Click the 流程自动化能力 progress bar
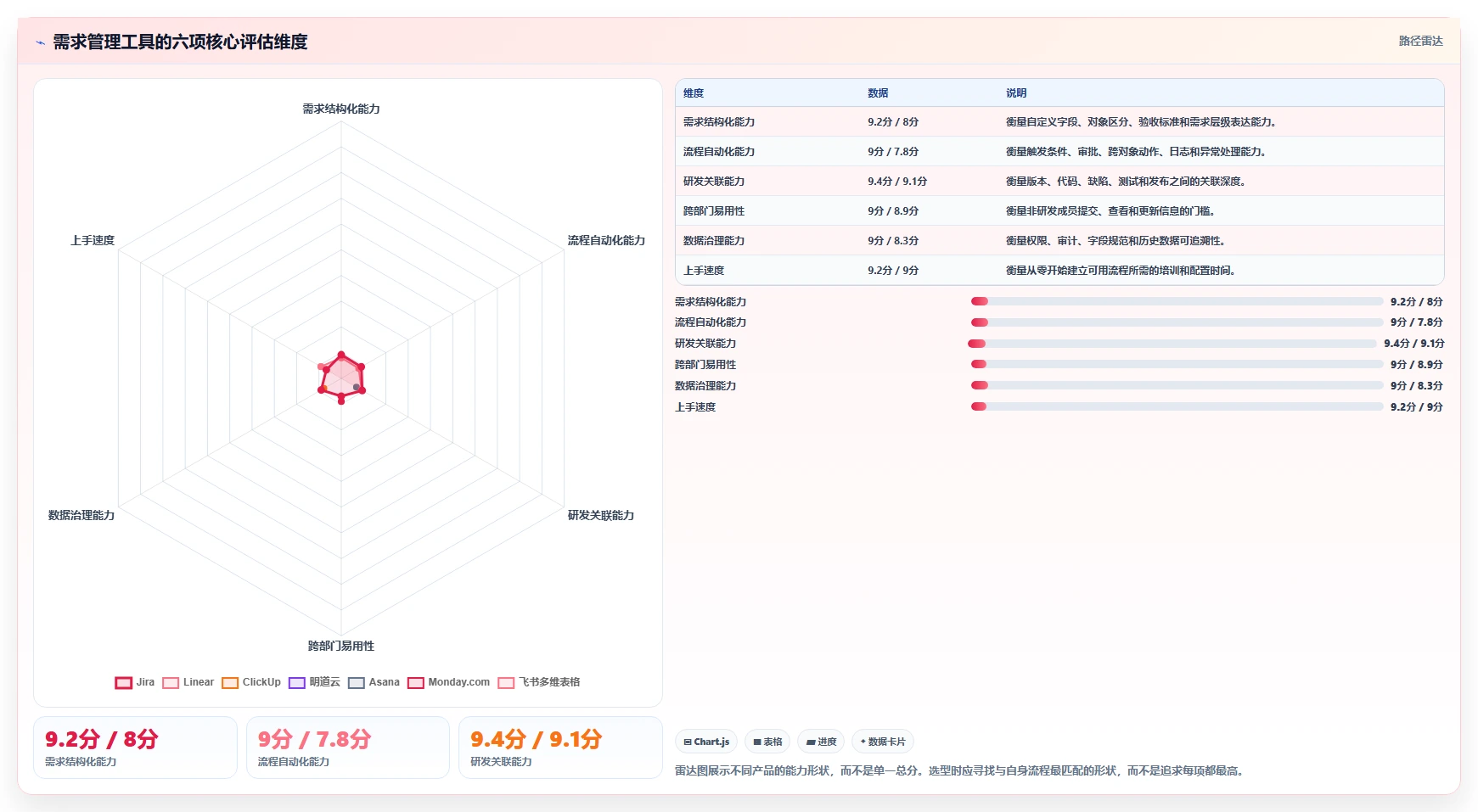 [x=1177, y=322]
